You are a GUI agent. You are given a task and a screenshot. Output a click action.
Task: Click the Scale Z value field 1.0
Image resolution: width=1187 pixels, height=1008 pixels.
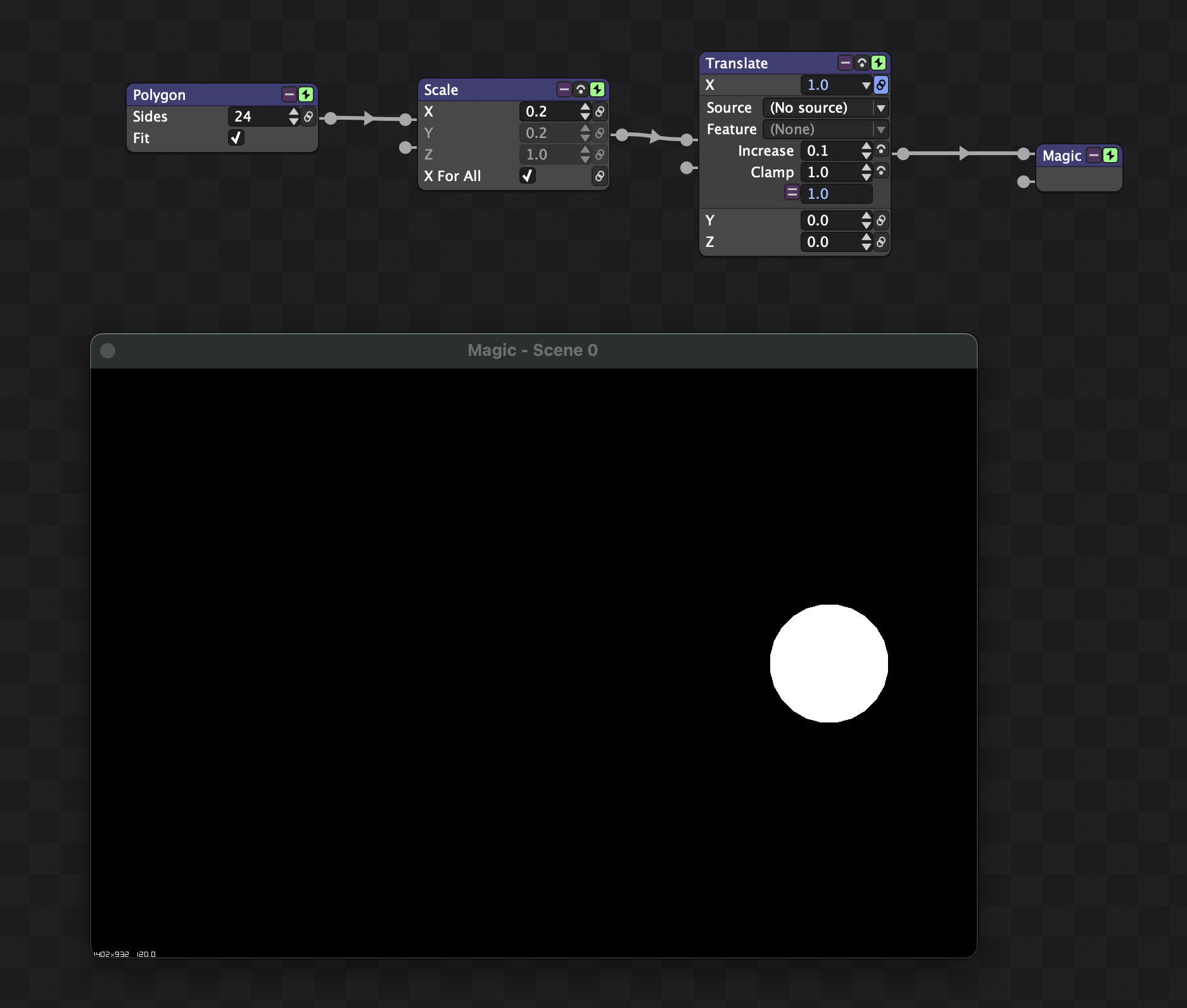(549, 154)
